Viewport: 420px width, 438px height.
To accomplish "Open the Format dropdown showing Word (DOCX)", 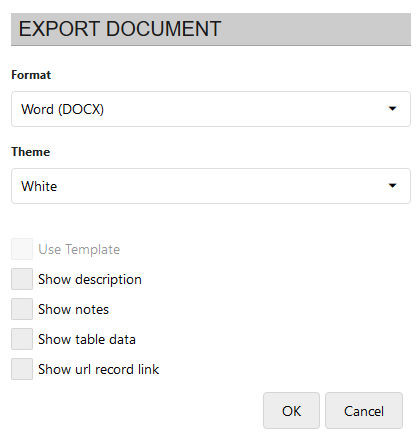I will tap(211, 109).
